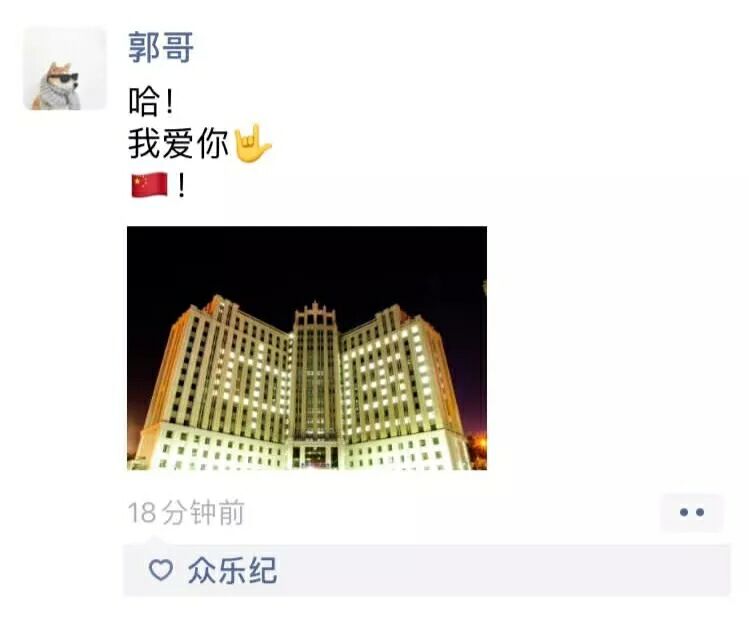Open the night building photo thumbnail
This screenshot has width=749, height=624.
307,348
